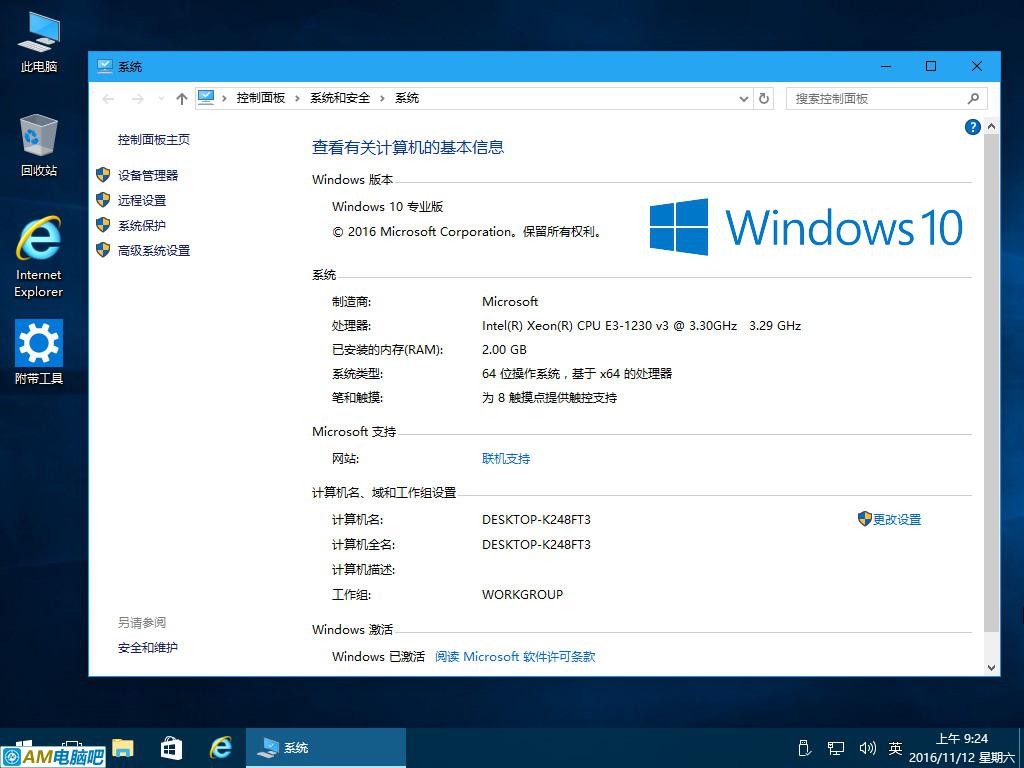This screenshot has height=768, width=1024.
Task: Expand the chevron after 控制面板 breadcrumb
Action: tap(297, 99)
